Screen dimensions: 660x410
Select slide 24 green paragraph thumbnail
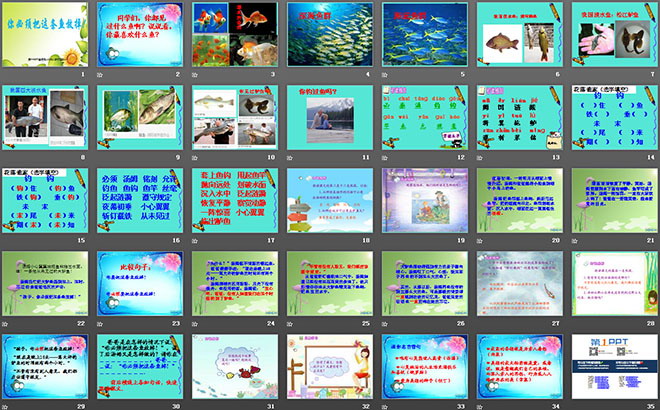235,284
